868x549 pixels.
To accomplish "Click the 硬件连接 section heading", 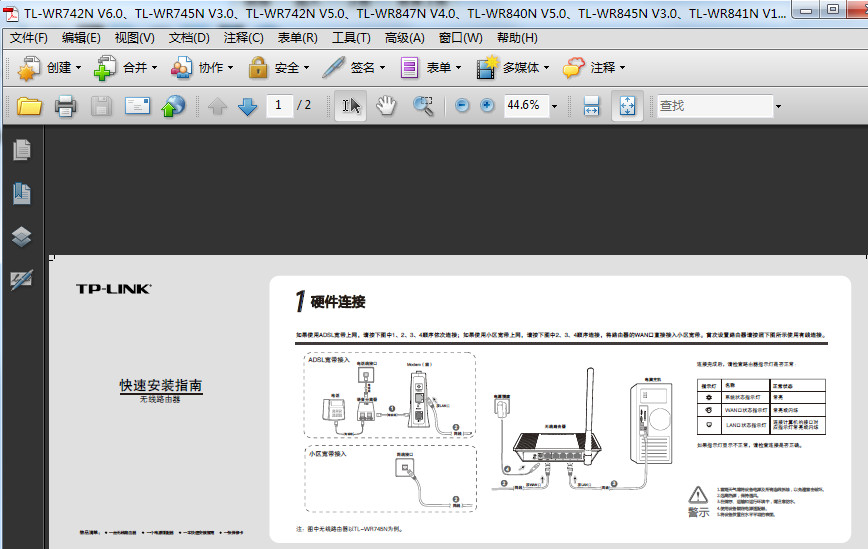I will pos(338,302).
